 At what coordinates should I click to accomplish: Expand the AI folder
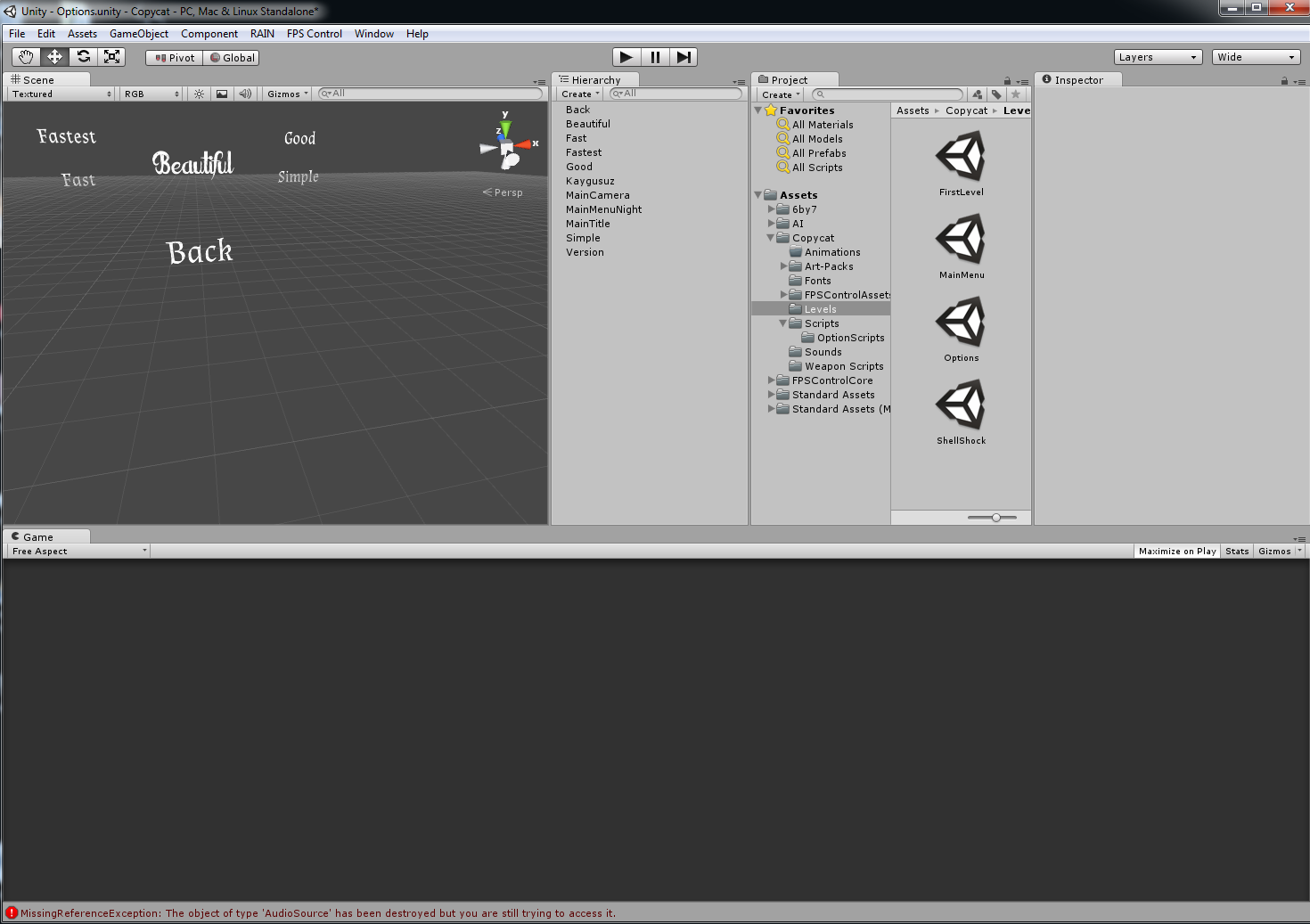[x=772, y=224]
